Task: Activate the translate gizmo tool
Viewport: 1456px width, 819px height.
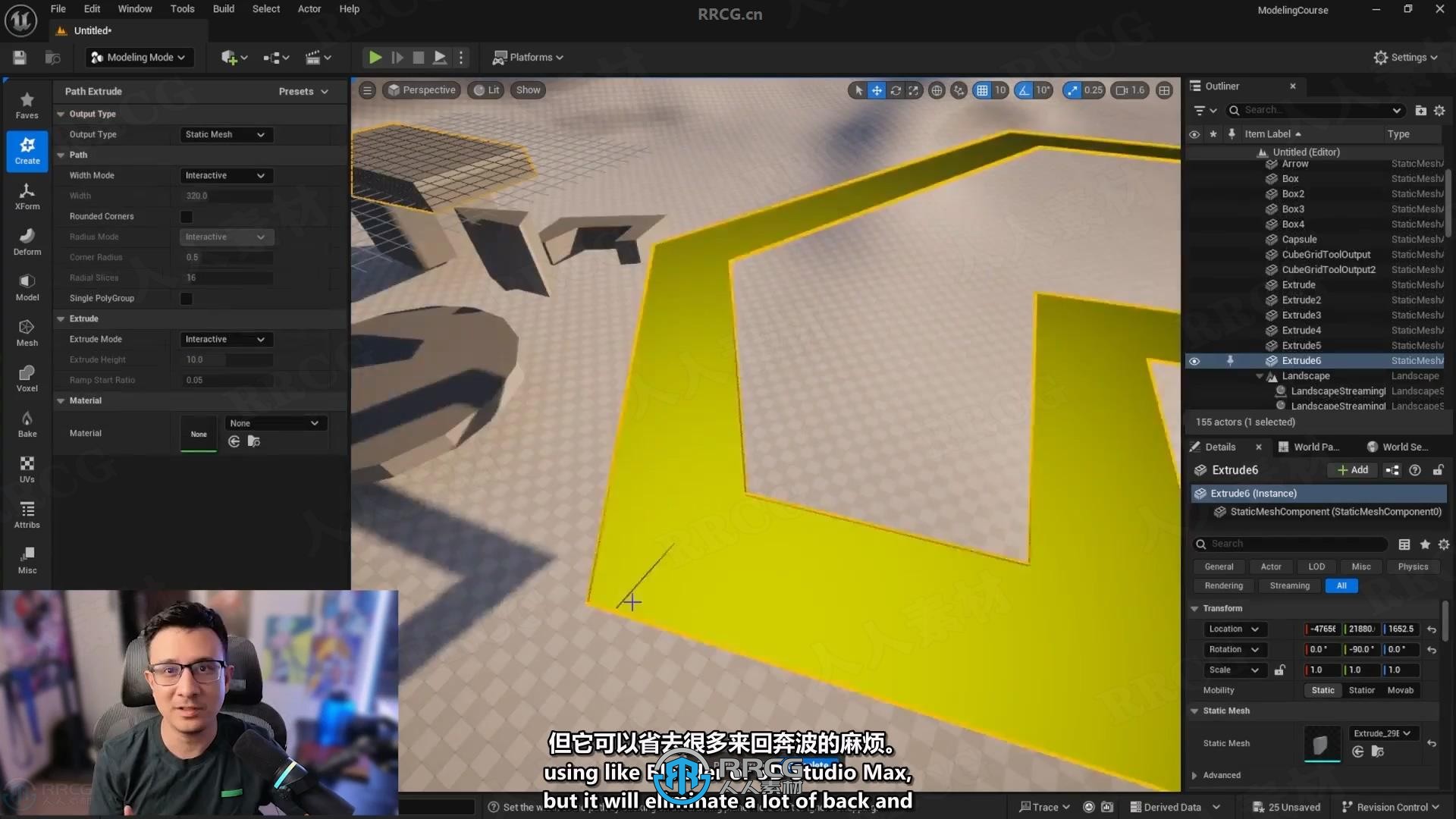Action: 877,90
